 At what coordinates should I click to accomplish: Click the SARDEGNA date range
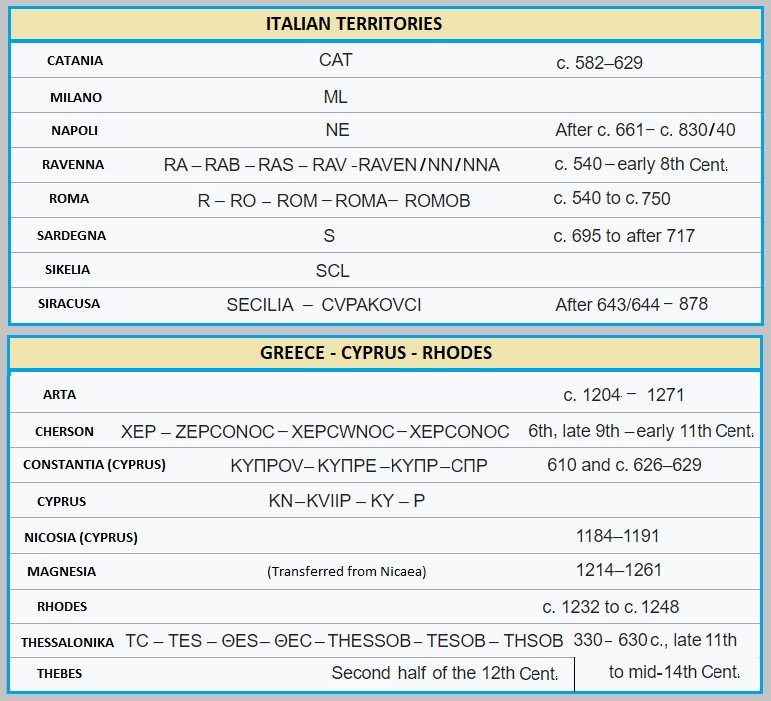point(623,236)
